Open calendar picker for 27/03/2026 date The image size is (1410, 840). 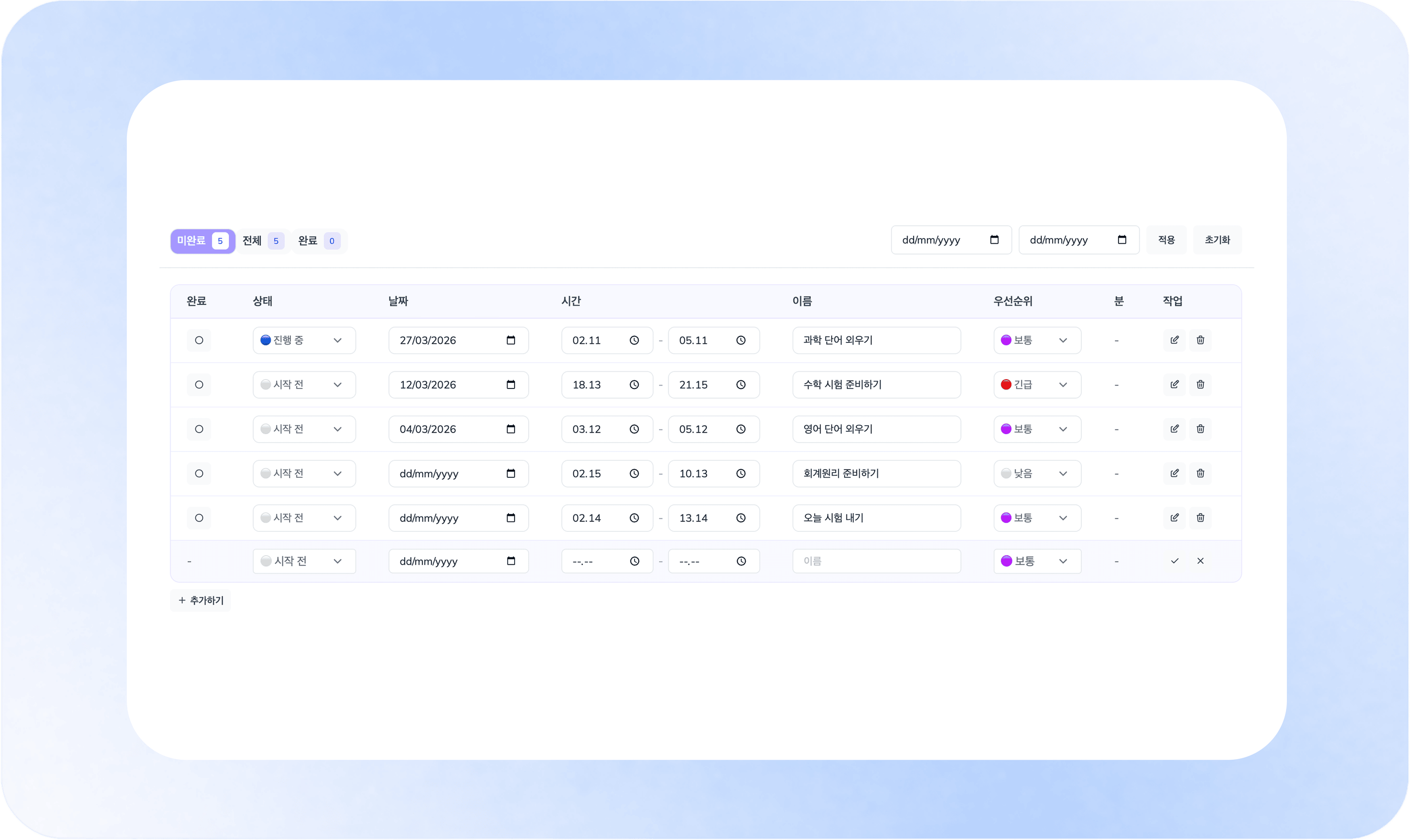[511, 340]
